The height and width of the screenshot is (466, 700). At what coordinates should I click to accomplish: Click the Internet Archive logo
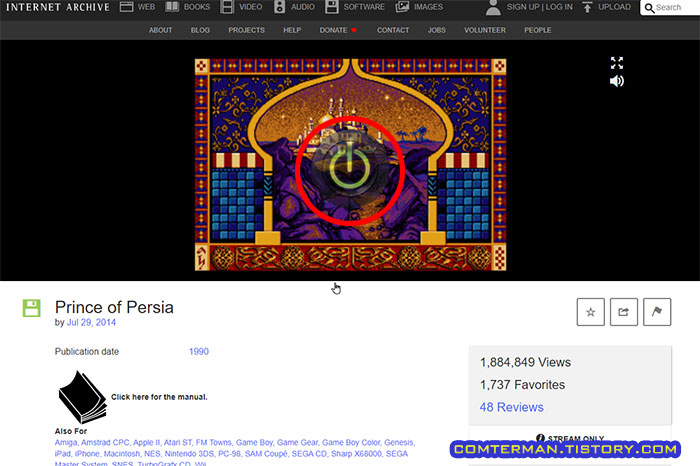tap(58, 7)
